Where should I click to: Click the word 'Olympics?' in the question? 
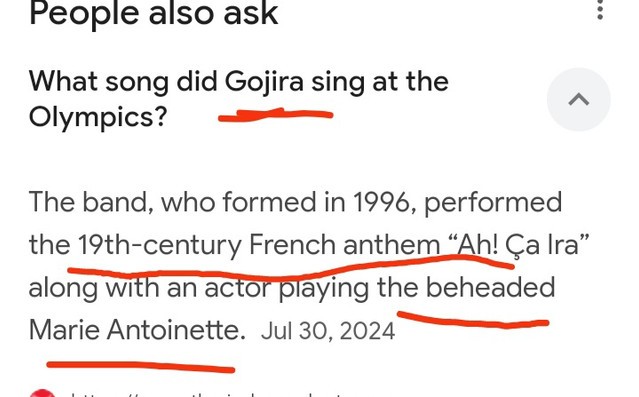pyautogui.click(x=98, y=117)
